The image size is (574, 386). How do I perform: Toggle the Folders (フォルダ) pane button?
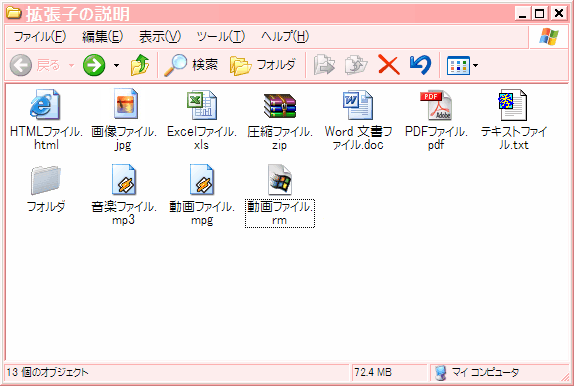tap(262, 65)
